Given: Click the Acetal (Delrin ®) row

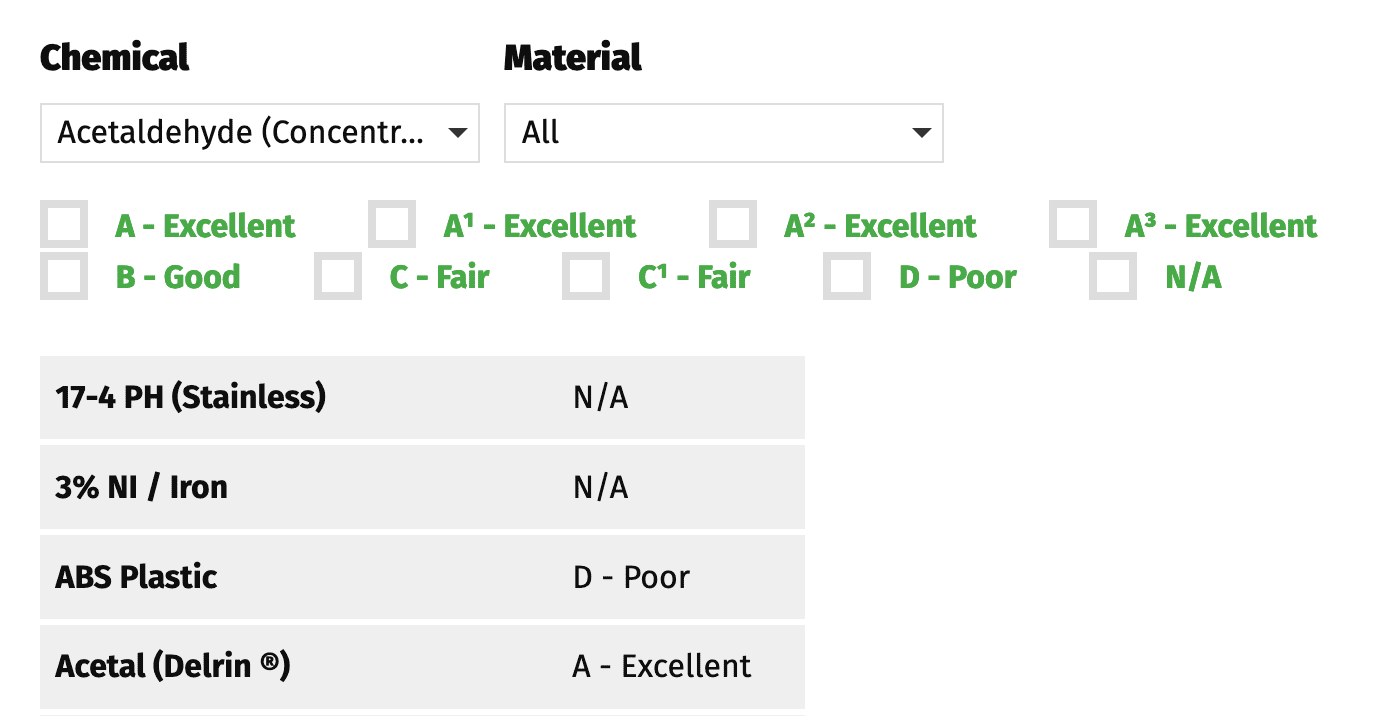Looking at the screenshot, I should tap(422, 666).
